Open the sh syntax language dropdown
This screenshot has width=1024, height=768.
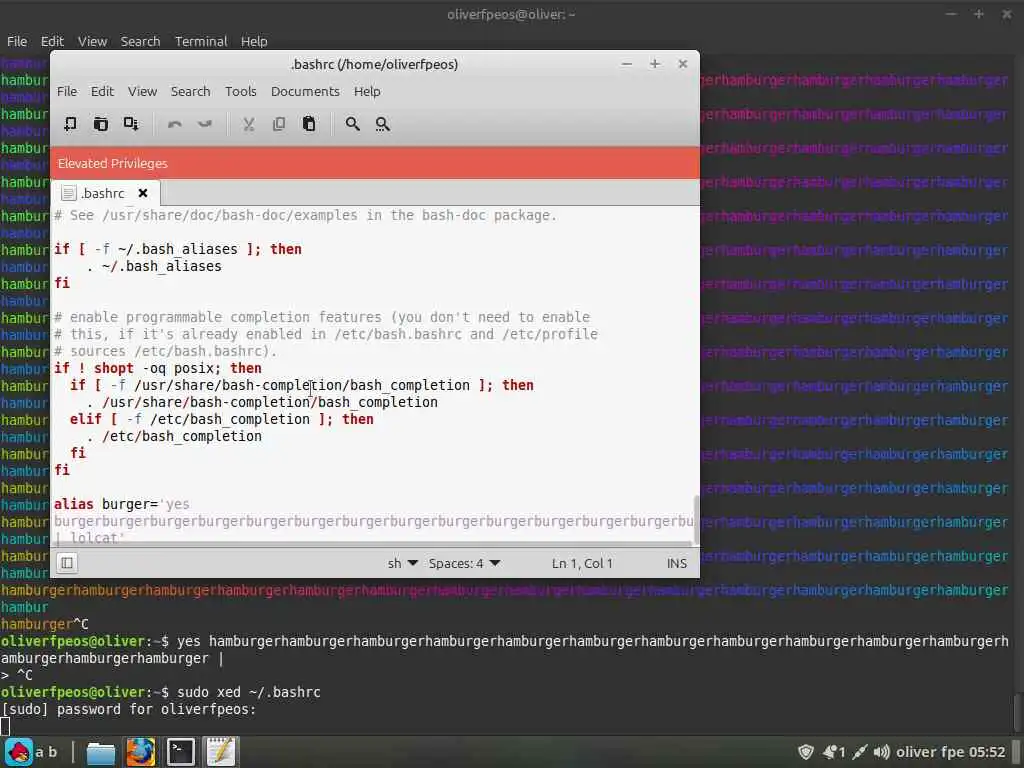tap(402, 564)
